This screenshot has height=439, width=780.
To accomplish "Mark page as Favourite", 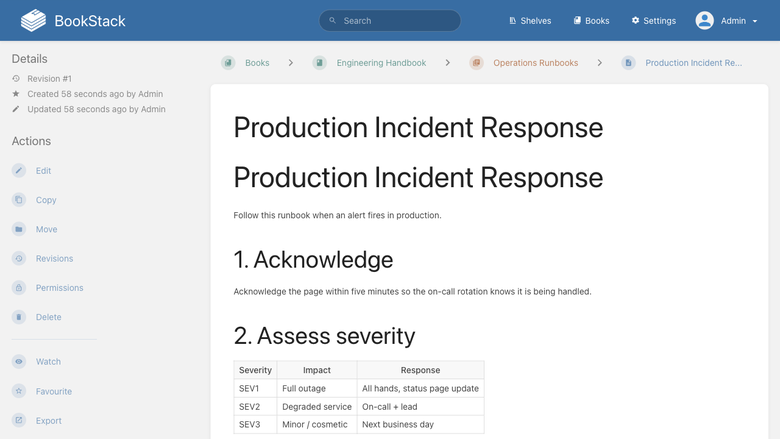I will point(54,391).
